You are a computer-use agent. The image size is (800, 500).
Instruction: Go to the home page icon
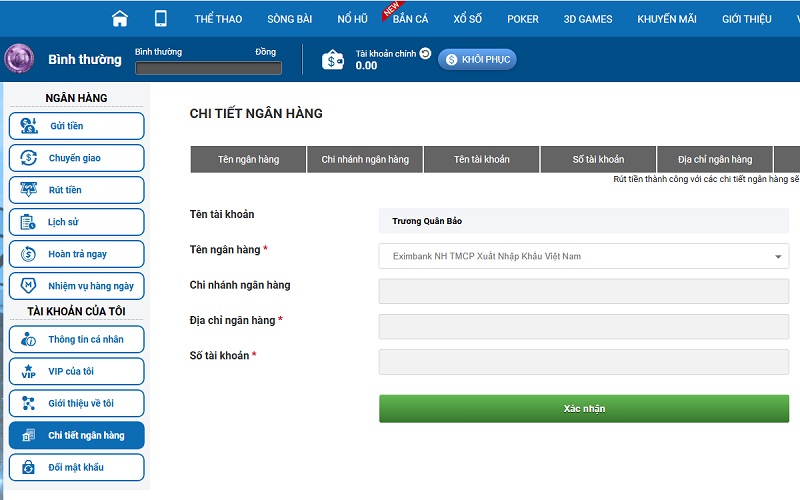[x=120, y=19]
